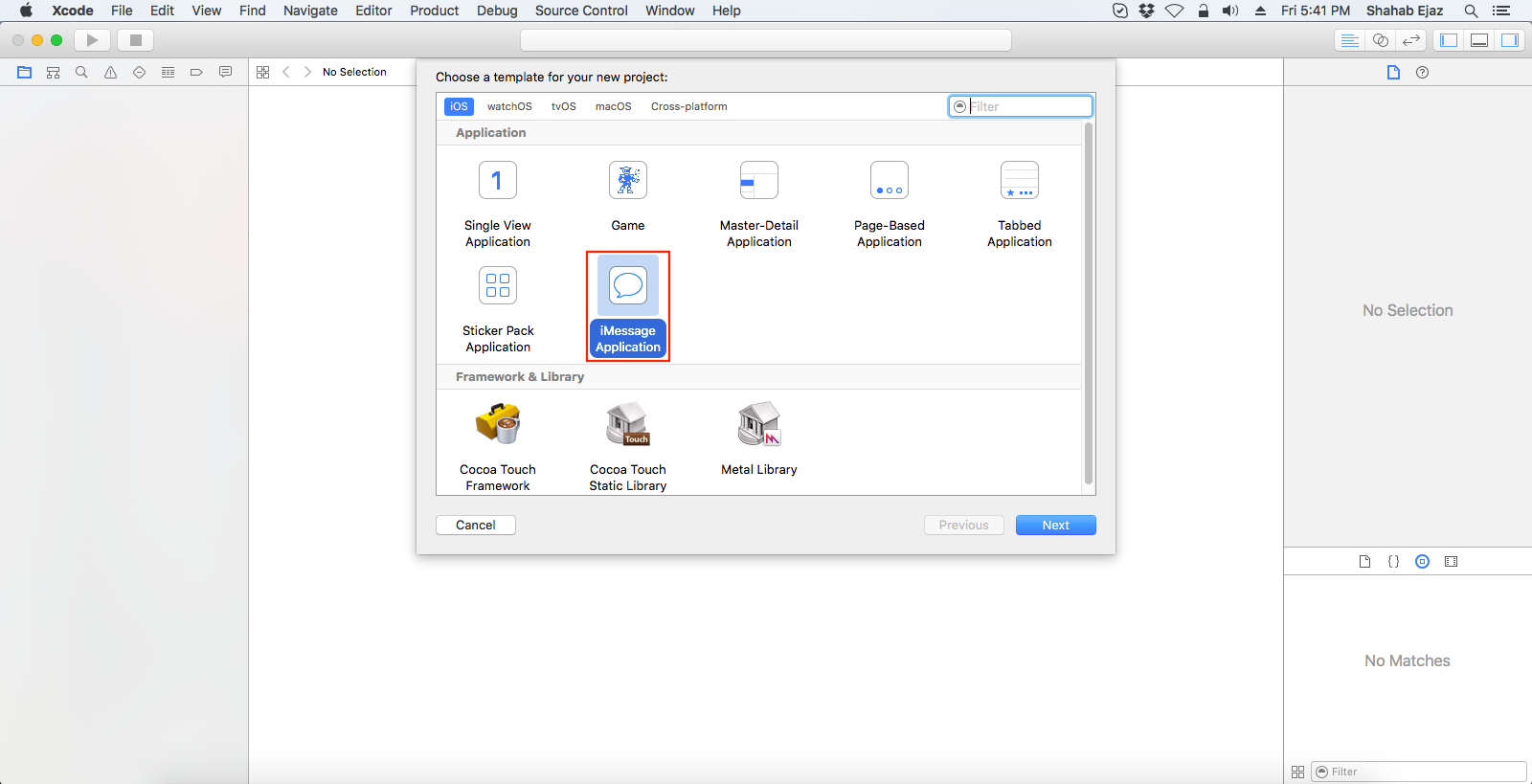Click the Cancel button

476,525
